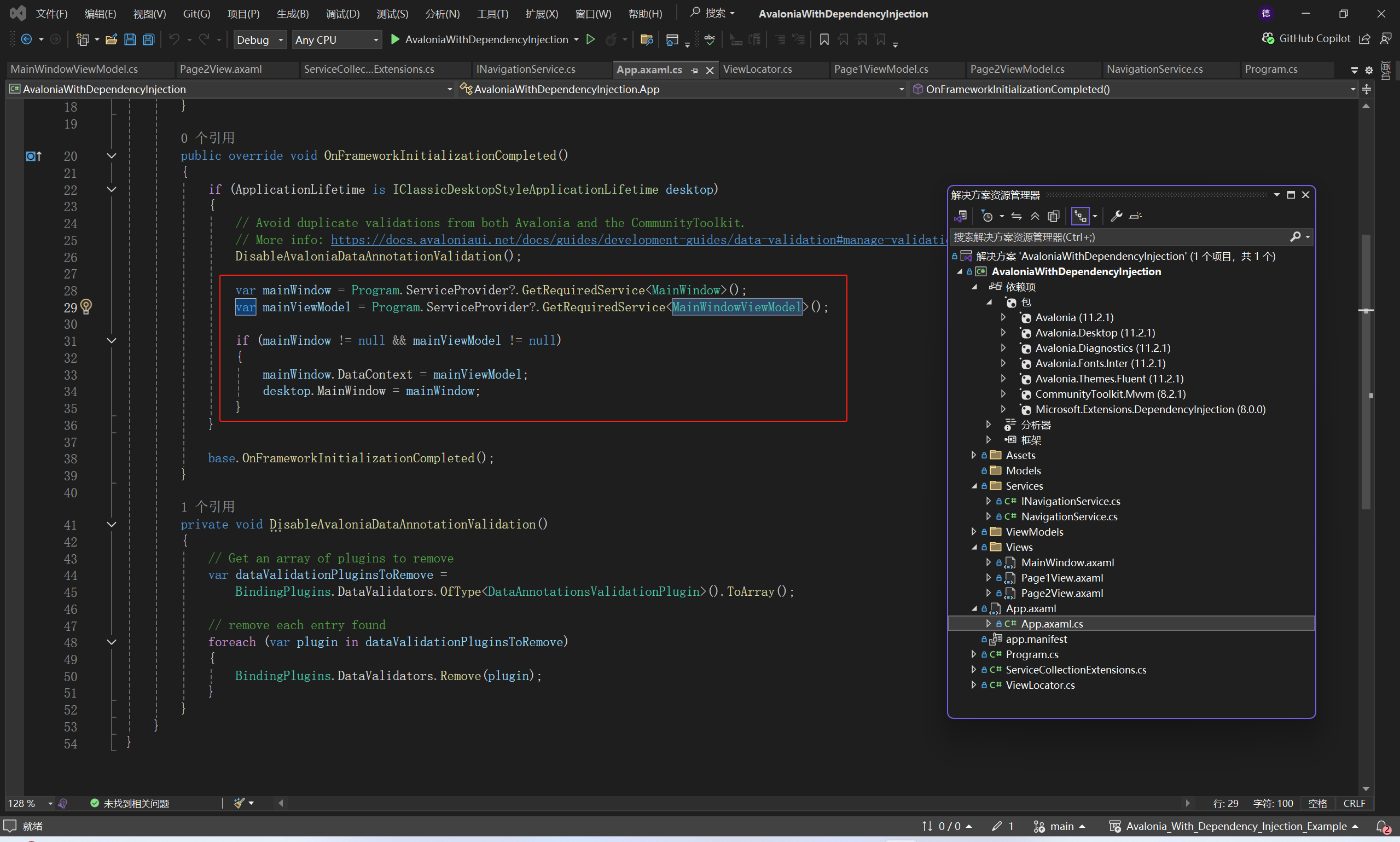
Task: Click the Preview Selected Items icon
Action: coord(1135,216)
